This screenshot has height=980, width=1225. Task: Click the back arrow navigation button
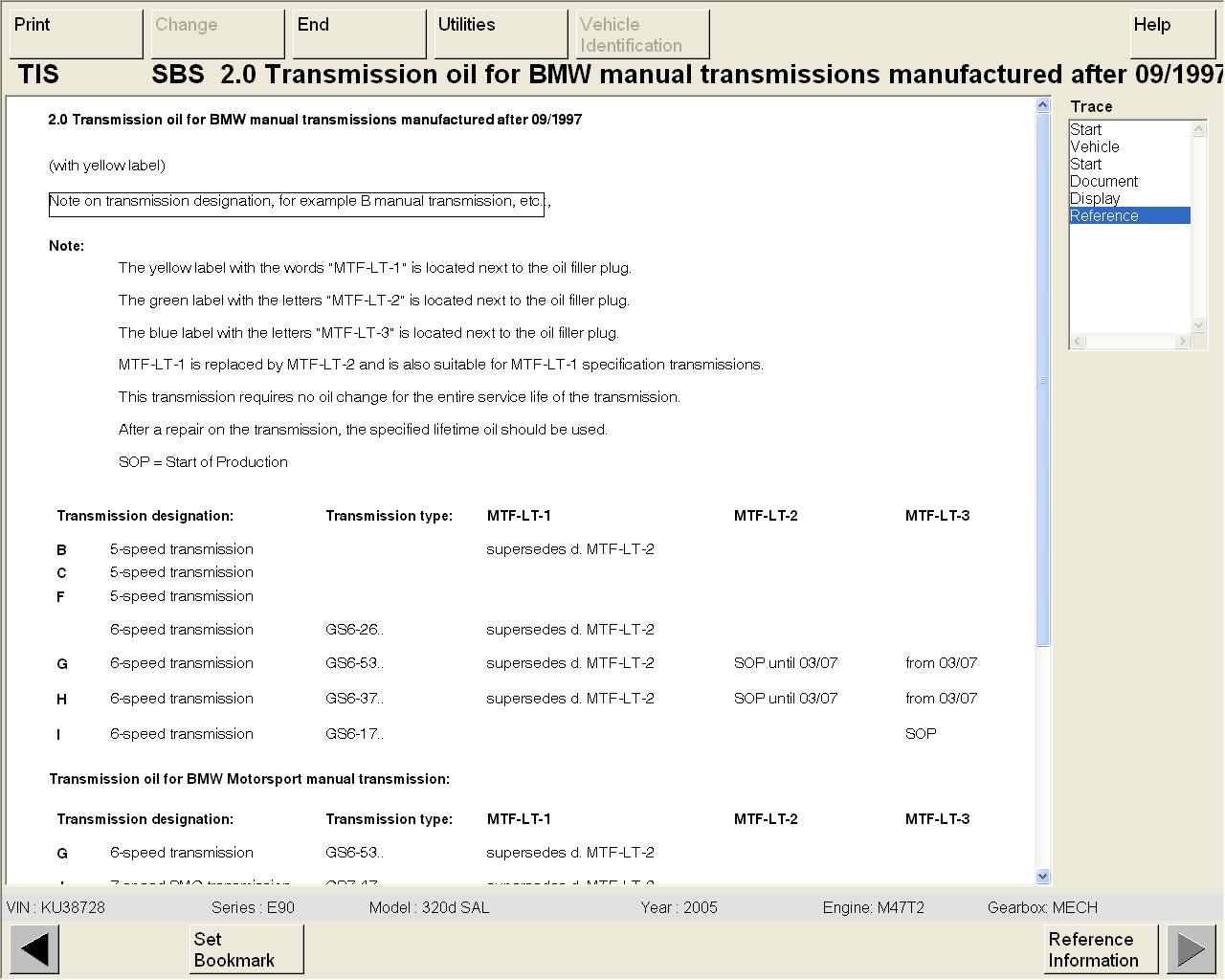34,948
